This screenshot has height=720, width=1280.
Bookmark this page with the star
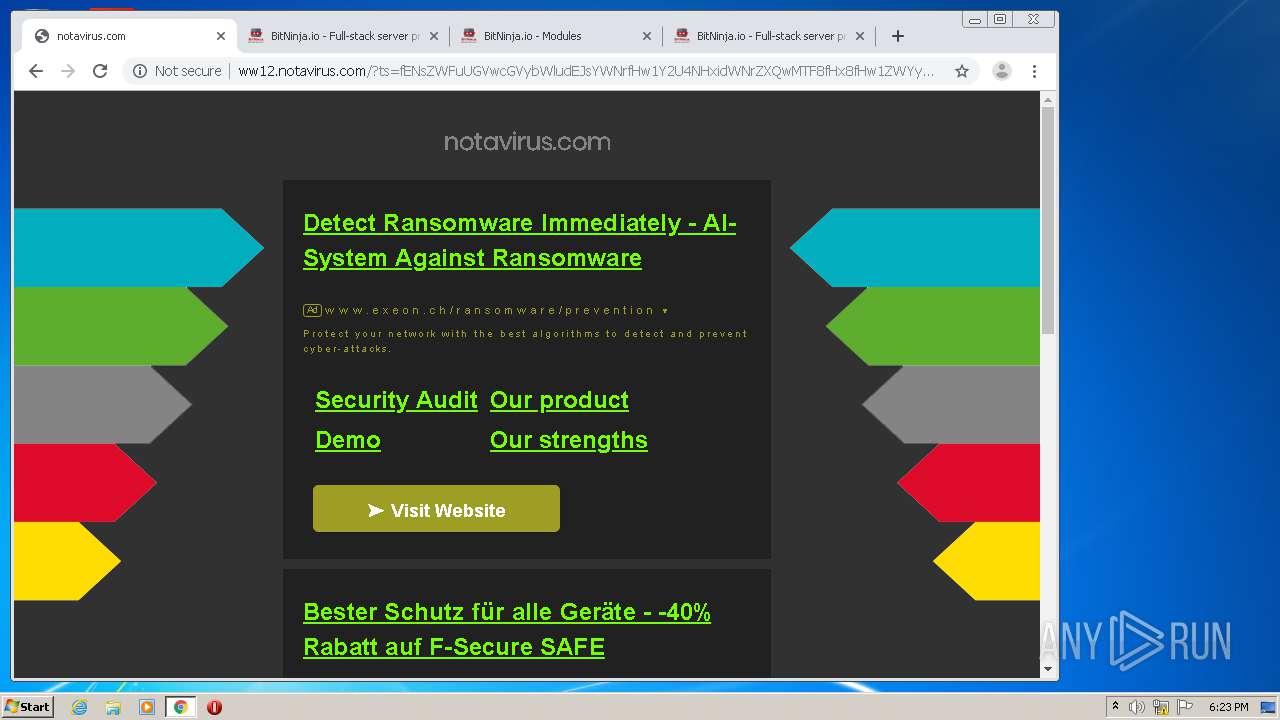pos(962,71)
